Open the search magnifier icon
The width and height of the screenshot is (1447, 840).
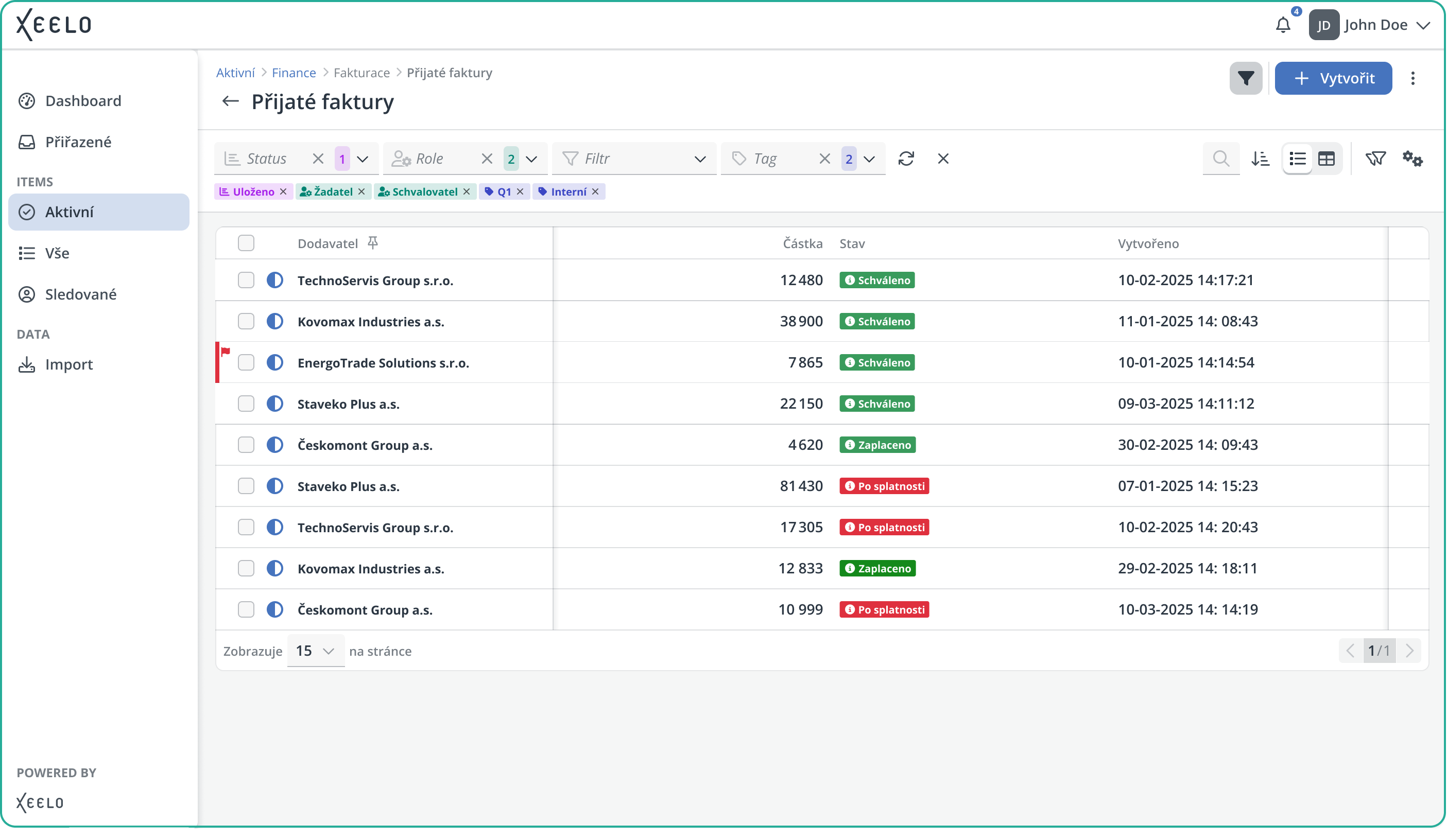[1221, 159]
